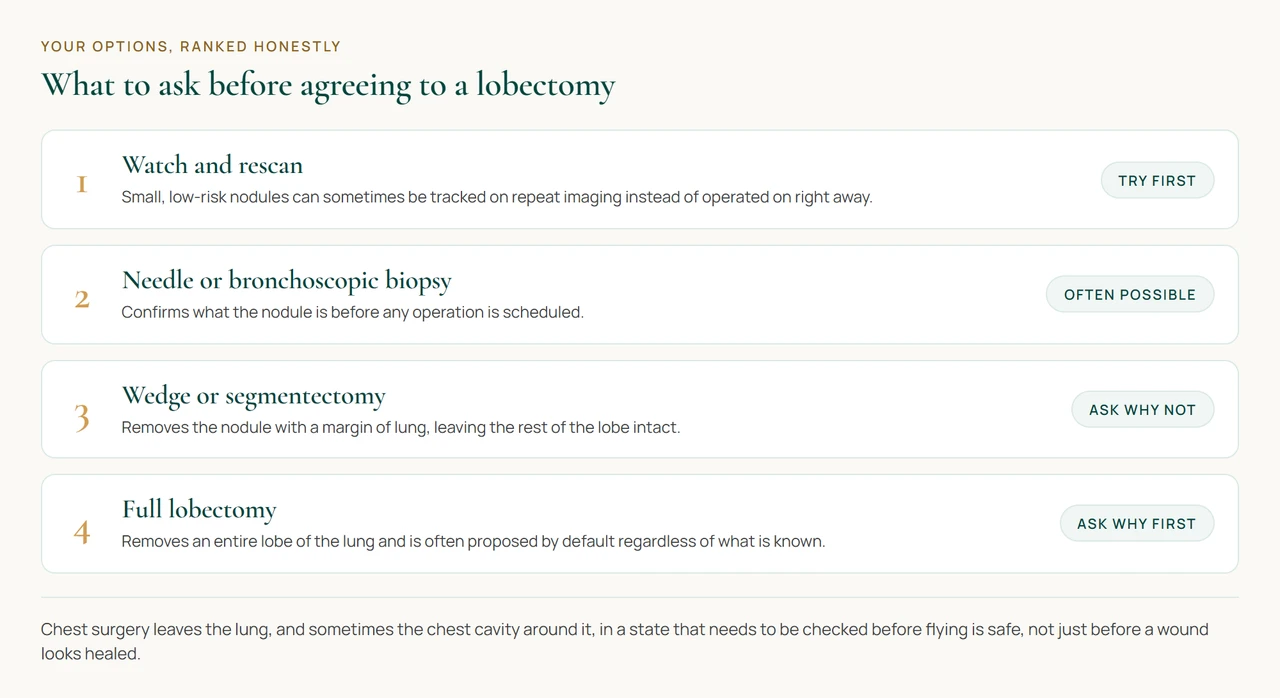Screen dimensions: 1280x698
Task: Open the ASK WHY FIRST badge
Action: pyautogui.click(x=1137, y=523)
